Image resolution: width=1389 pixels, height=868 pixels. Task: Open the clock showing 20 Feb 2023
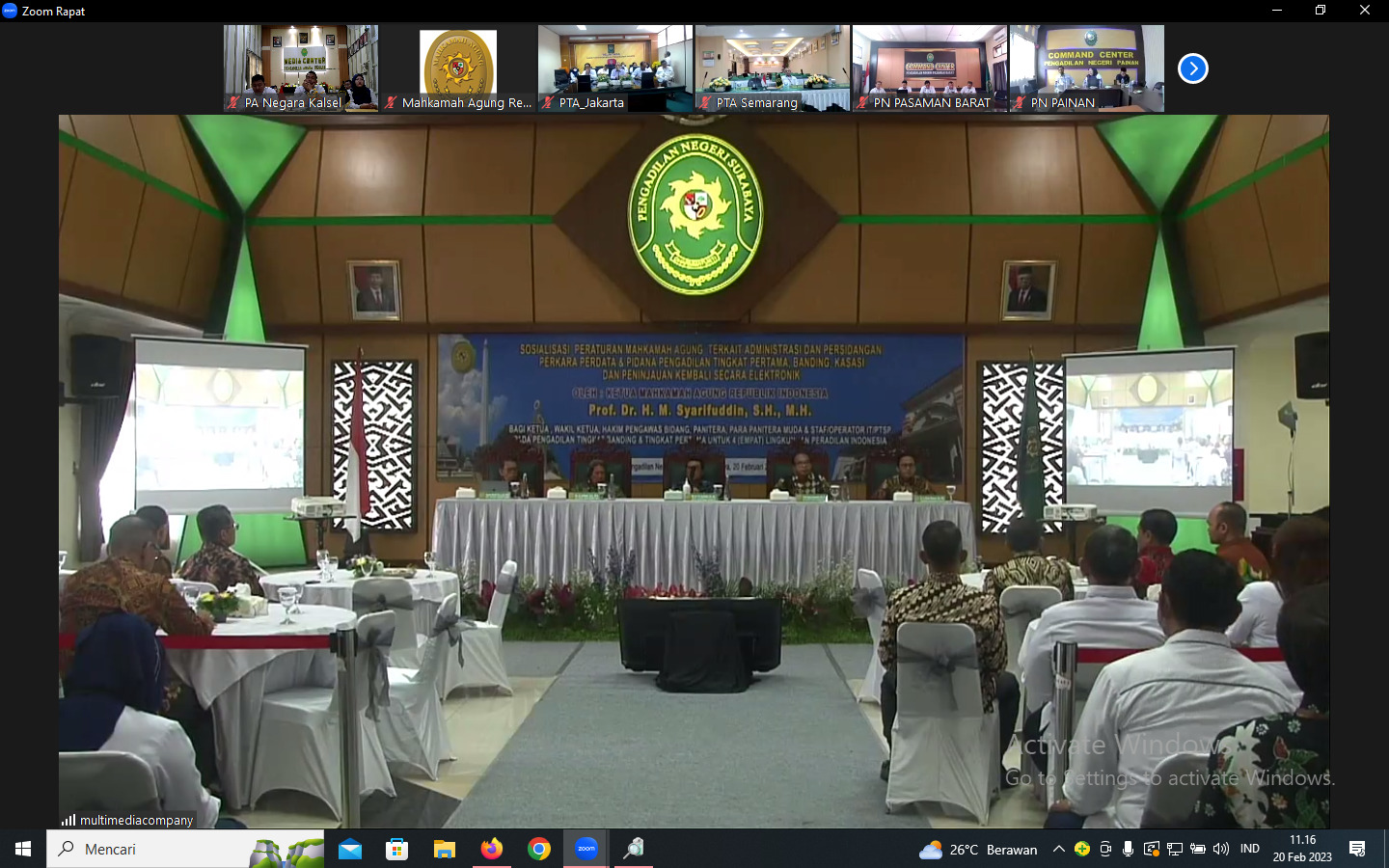(x=1302, y=849)
